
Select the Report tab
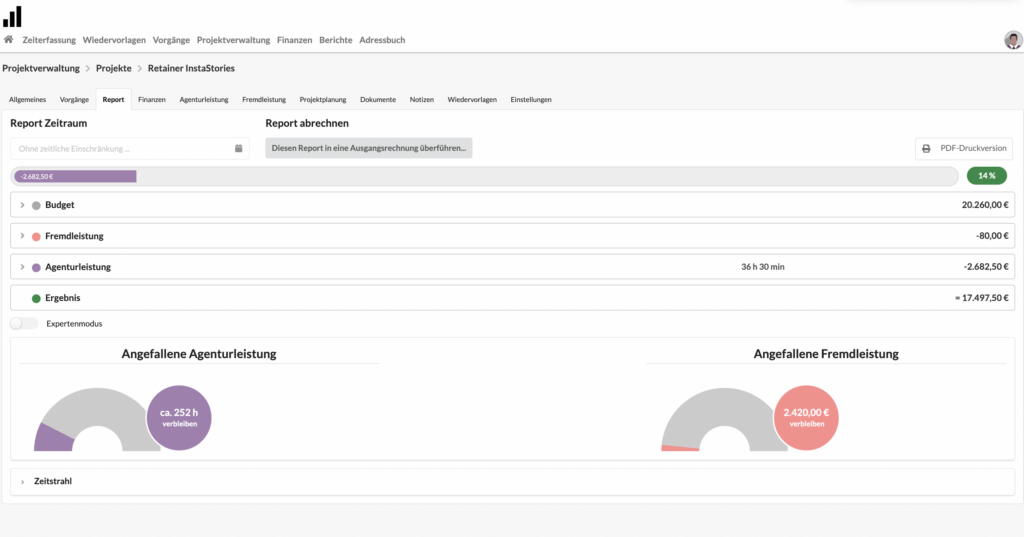click(113, 99)
